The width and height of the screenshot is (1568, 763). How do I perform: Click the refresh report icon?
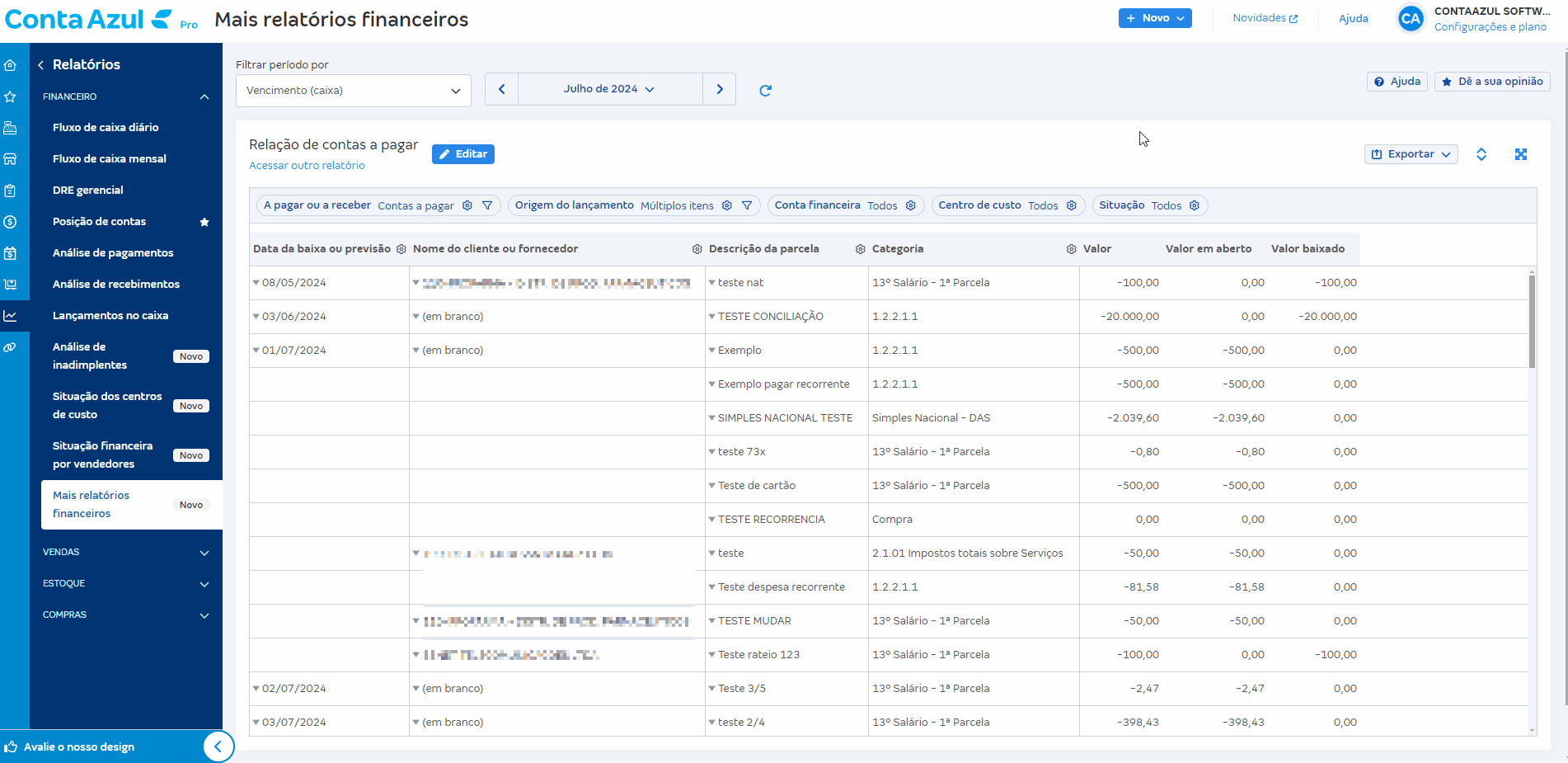pyautogui.click(x=765, y=91)
